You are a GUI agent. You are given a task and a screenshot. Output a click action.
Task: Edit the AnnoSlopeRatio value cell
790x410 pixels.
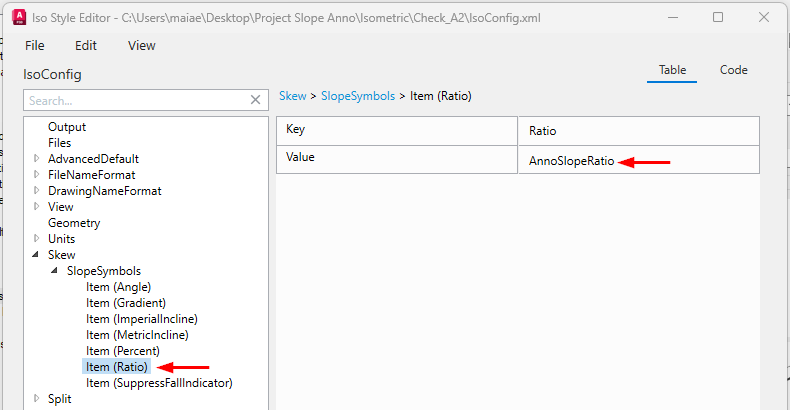tap(572, 161)
